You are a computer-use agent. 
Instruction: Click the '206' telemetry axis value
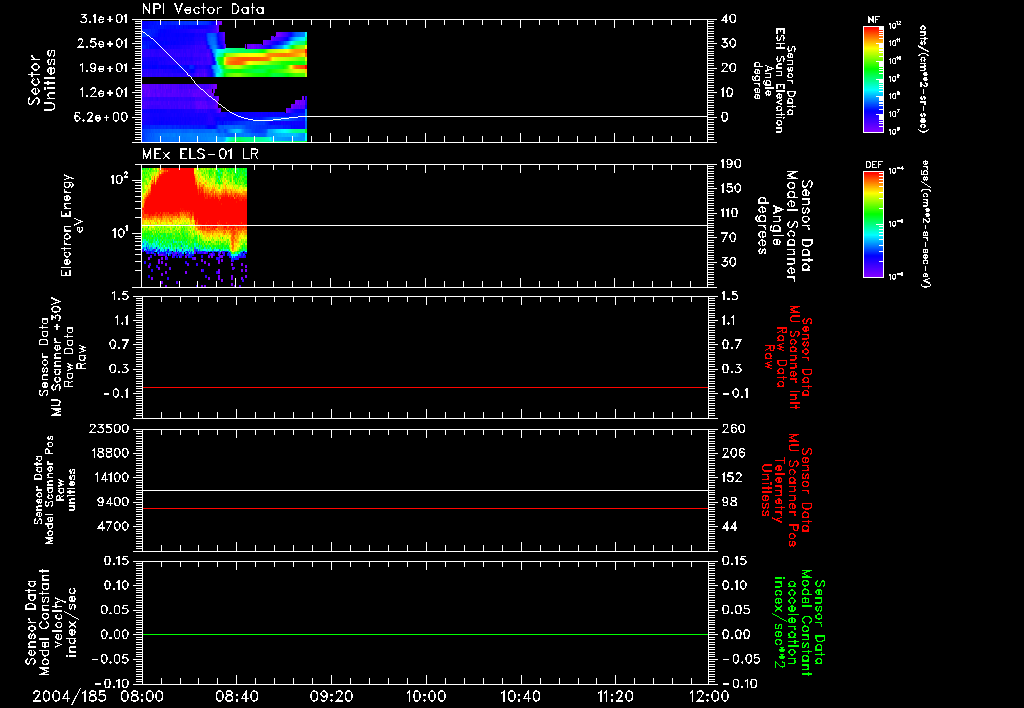(734, 453)
